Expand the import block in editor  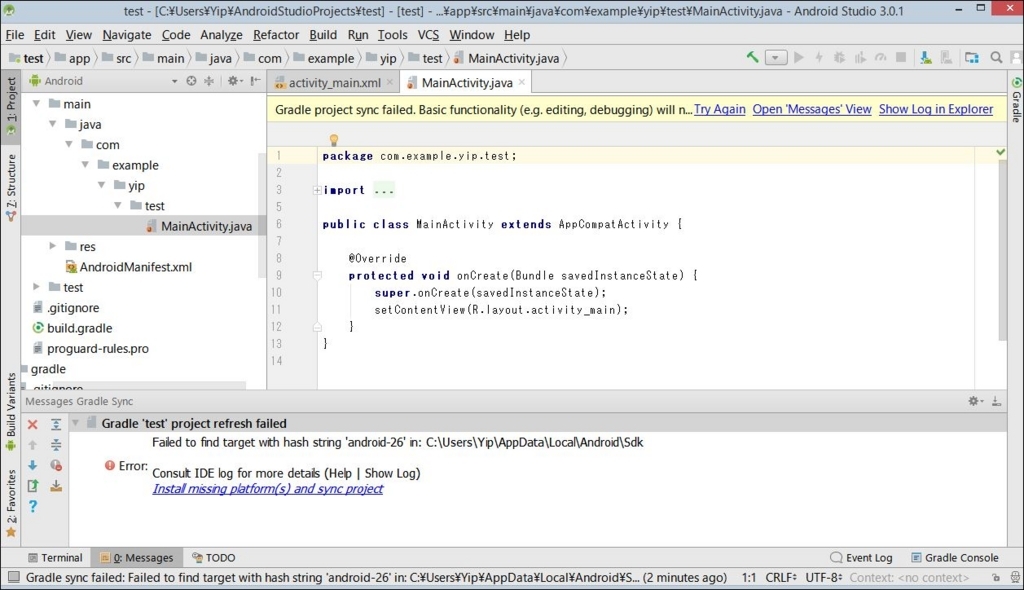(317, 190)
